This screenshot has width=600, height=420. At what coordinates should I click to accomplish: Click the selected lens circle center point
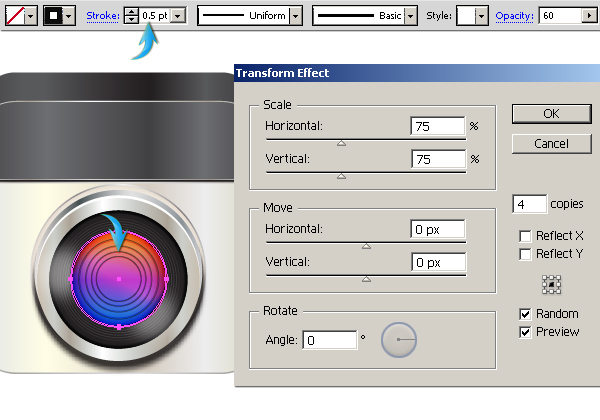pyautogui.click(x=119, y=279)
